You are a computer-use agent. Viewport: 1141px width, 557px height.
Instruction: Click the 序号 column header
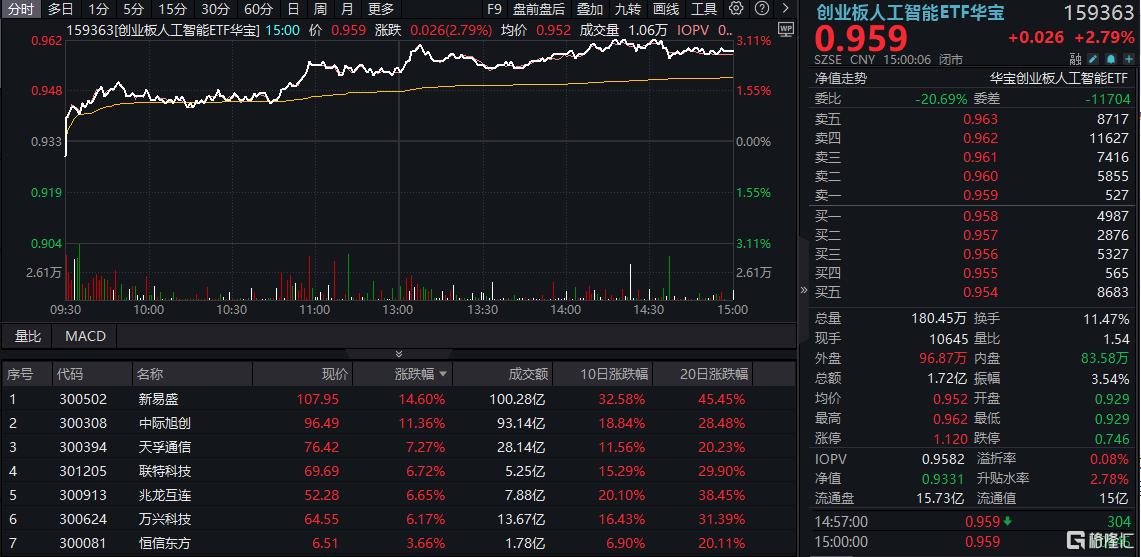[20, 374]
